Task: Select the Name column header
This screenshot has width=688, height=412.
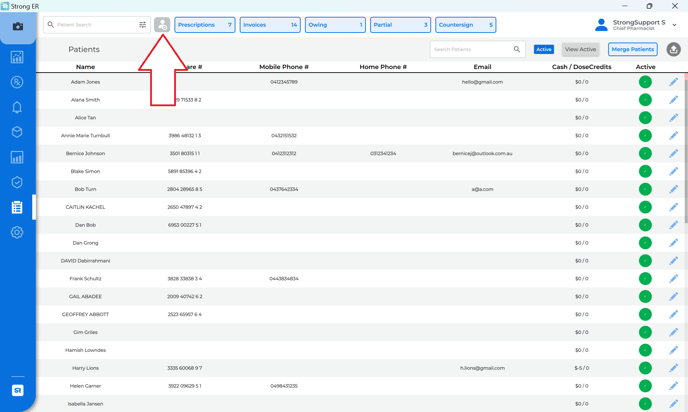Action: click(85, 67)
